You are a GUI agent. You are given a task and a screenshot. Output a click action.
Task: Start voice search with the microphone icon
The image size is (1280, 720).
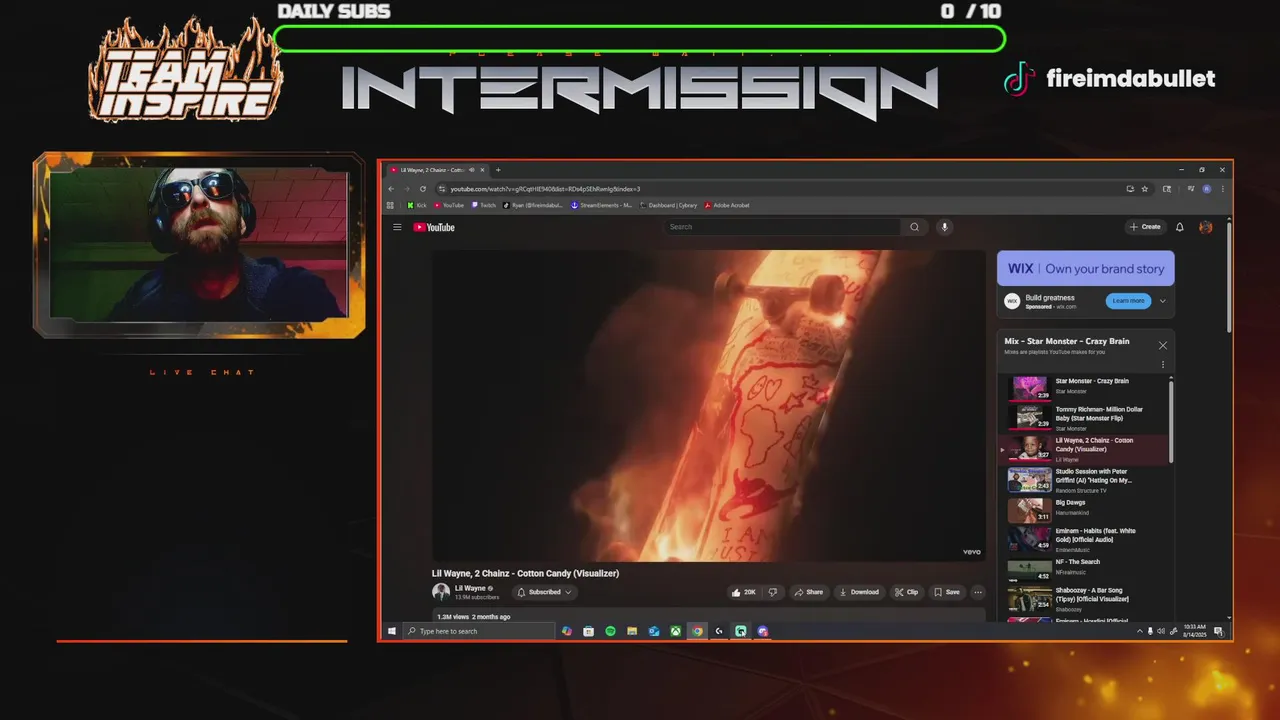click(944, 227)
